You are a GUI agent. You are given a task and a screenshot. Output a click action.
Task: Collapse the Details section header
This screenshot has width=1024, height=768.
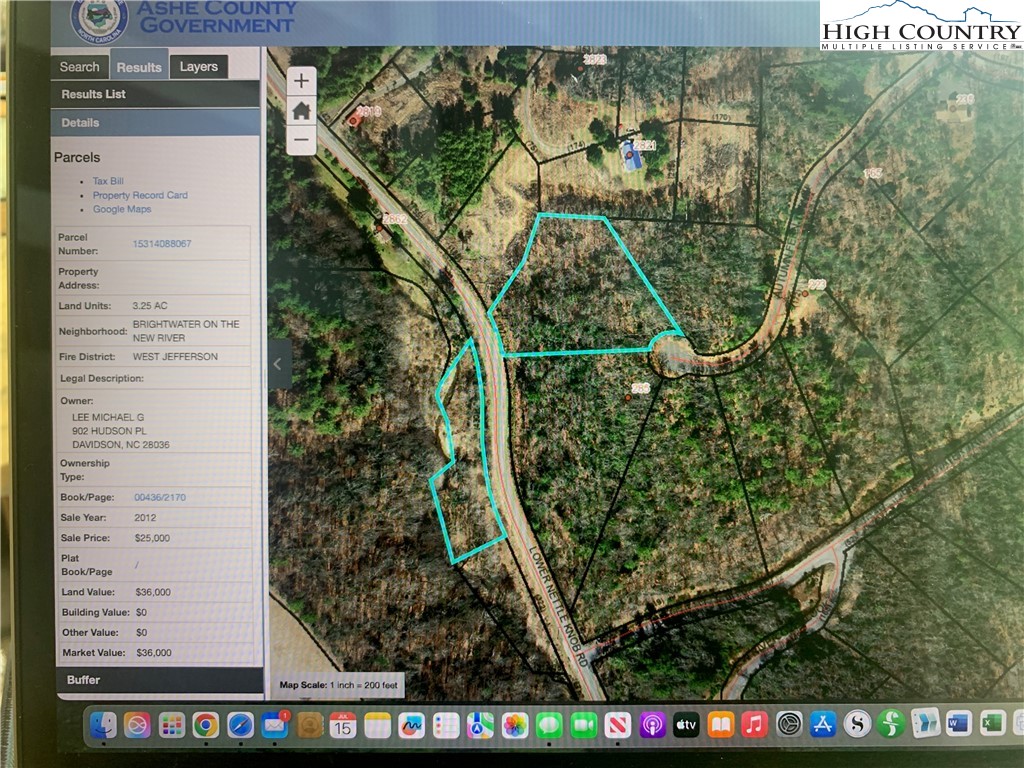click(x=156, y=122)
